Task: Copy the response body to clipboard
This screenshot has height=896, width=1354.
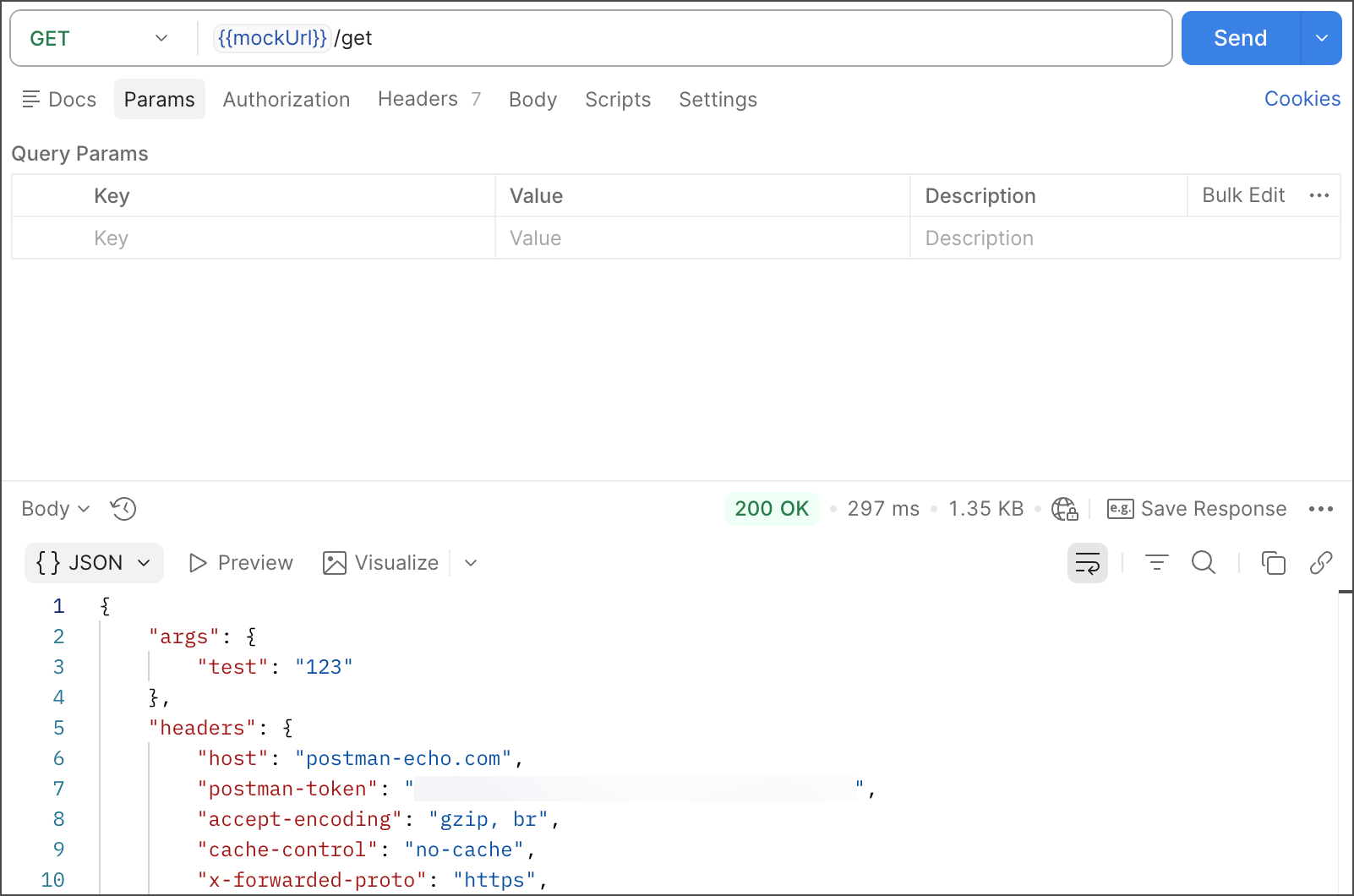Action: tap(1273, 563)
